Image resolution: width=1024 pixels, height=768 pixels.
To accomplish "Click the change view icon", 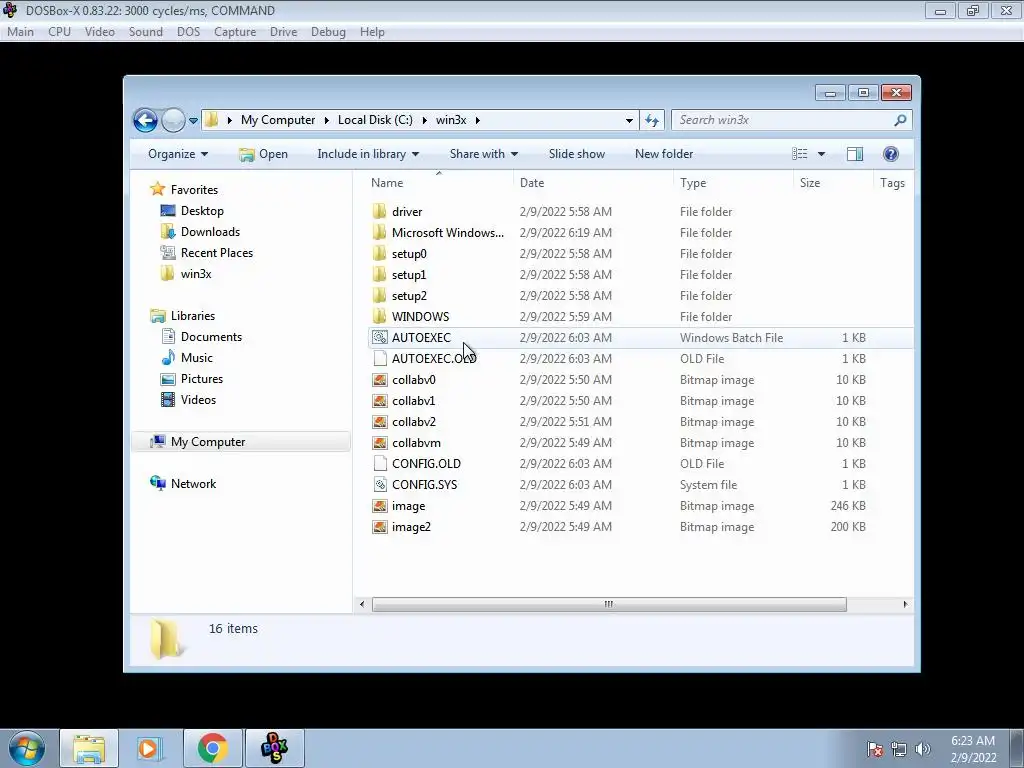I will [799, 154].
